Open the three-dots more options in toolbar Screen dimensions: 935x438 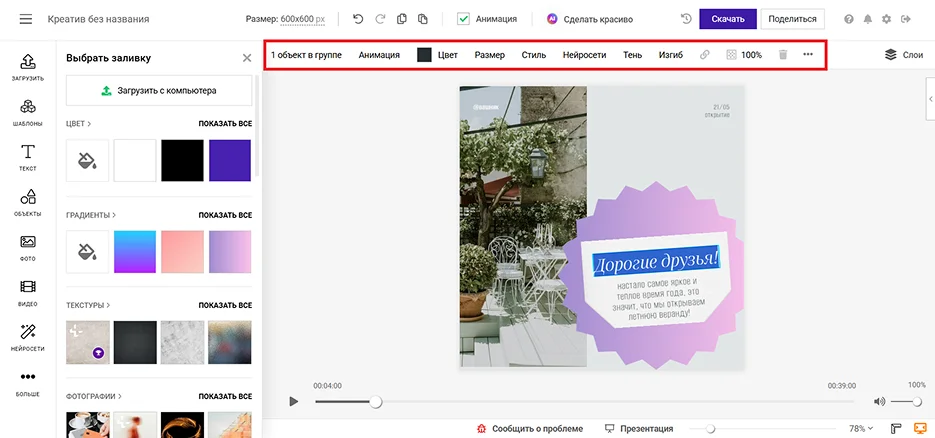tap(808, 55)
